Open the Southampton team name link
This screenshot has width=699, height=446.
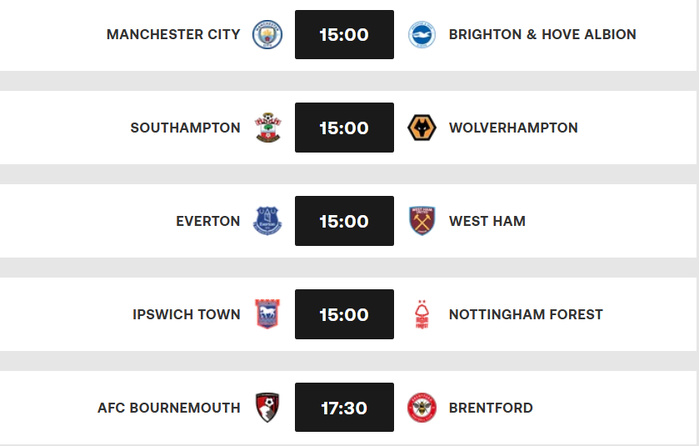click(x=185, y=128)
